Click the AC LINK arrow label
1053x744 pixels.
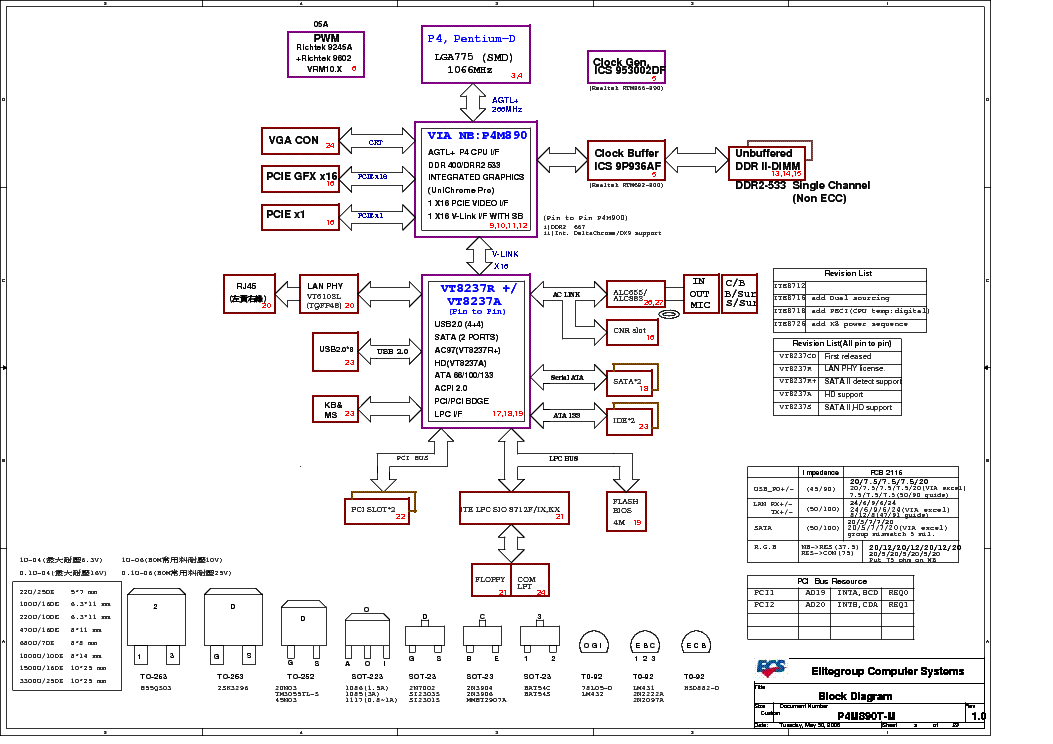pyautogui.click(x=566, y=295)
